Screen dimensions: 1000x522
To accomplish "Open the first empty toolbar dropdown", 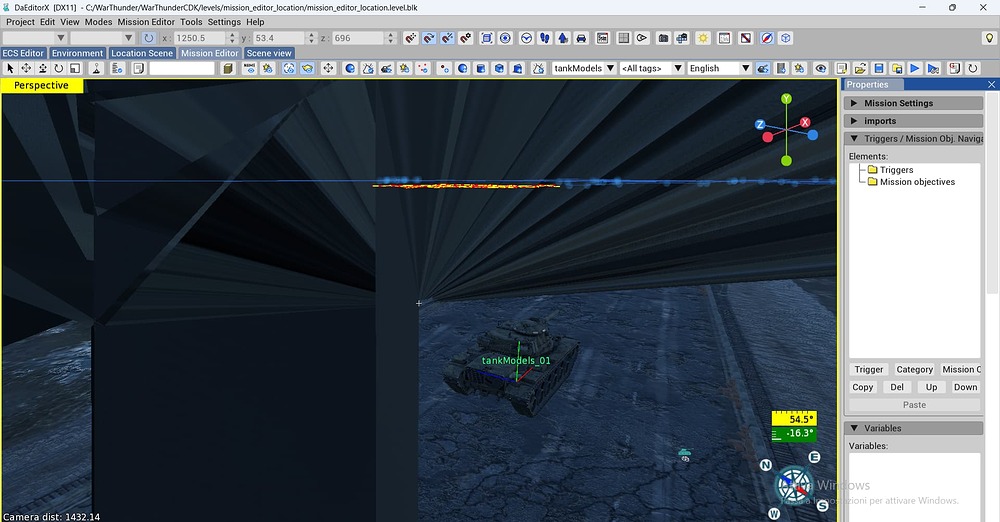I will pyautogui.click(x=34, y=38).
